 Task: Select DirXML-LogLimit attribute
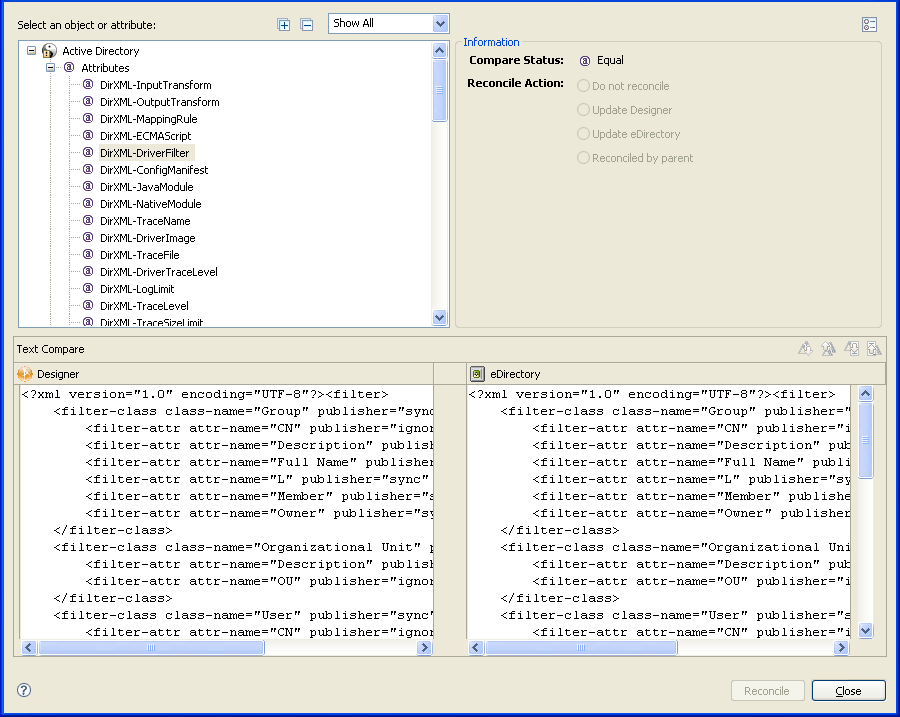click(137, 289)
